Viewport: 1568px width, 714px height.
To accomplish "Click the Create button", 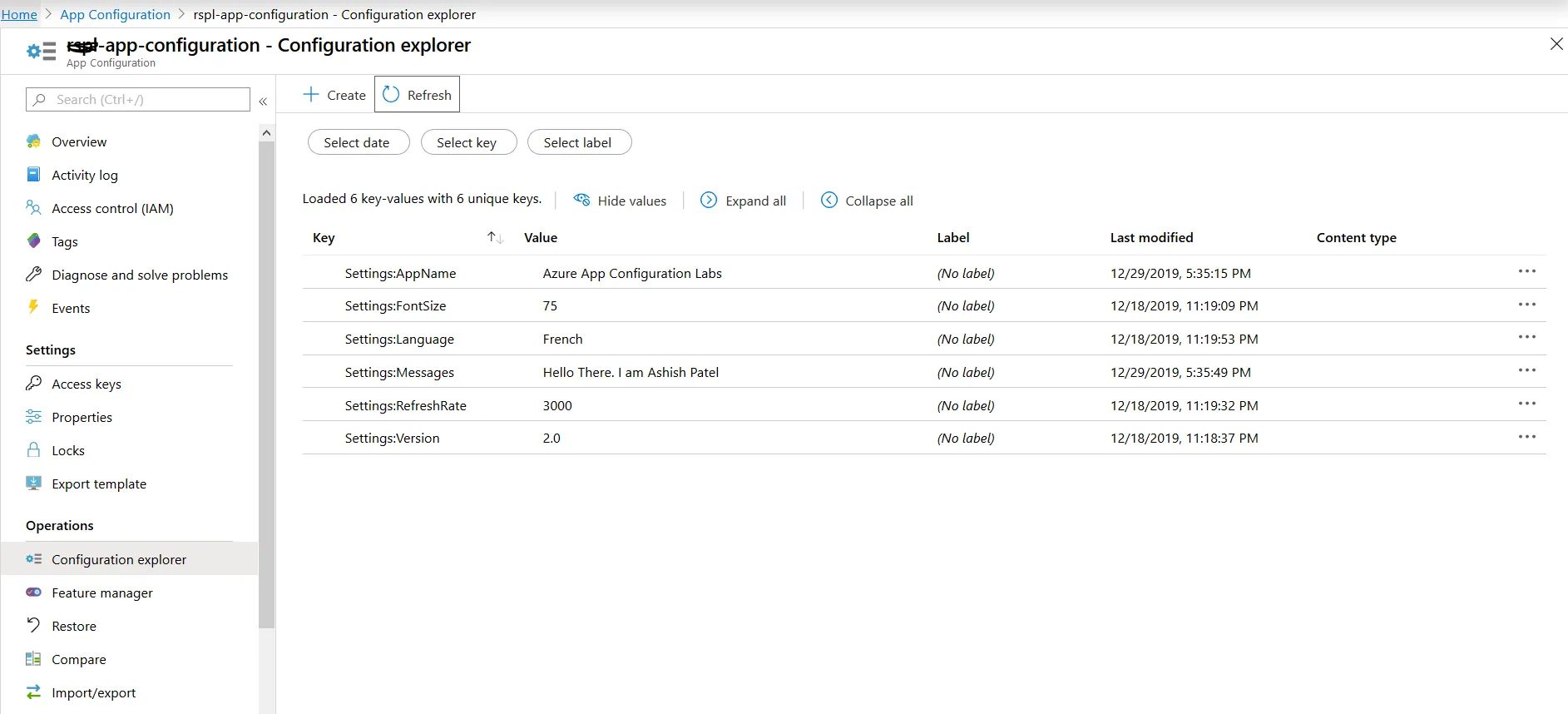I will click(334, 95).
